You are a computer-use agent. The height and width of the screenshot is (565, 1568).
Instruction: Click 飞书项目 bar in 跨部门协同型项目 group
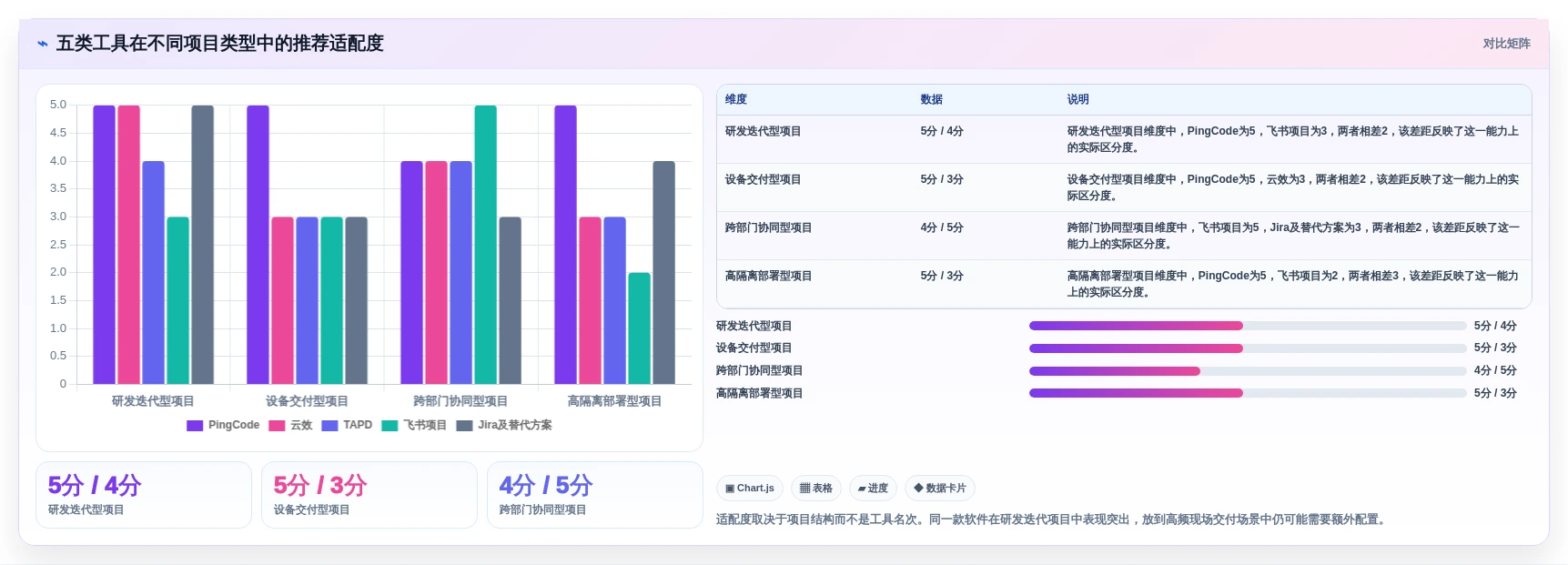pyautogui.click(x=486, y=245)
